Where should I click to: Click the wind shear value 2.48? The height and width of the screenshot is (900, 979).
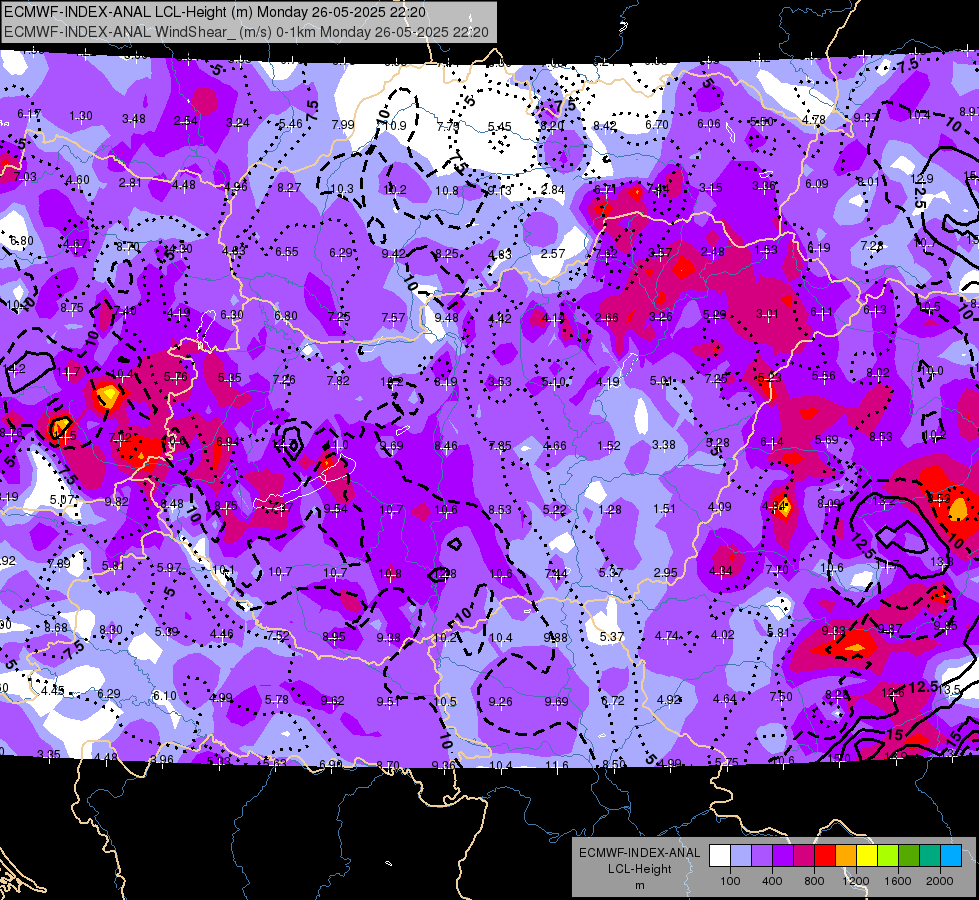[712, 251]
